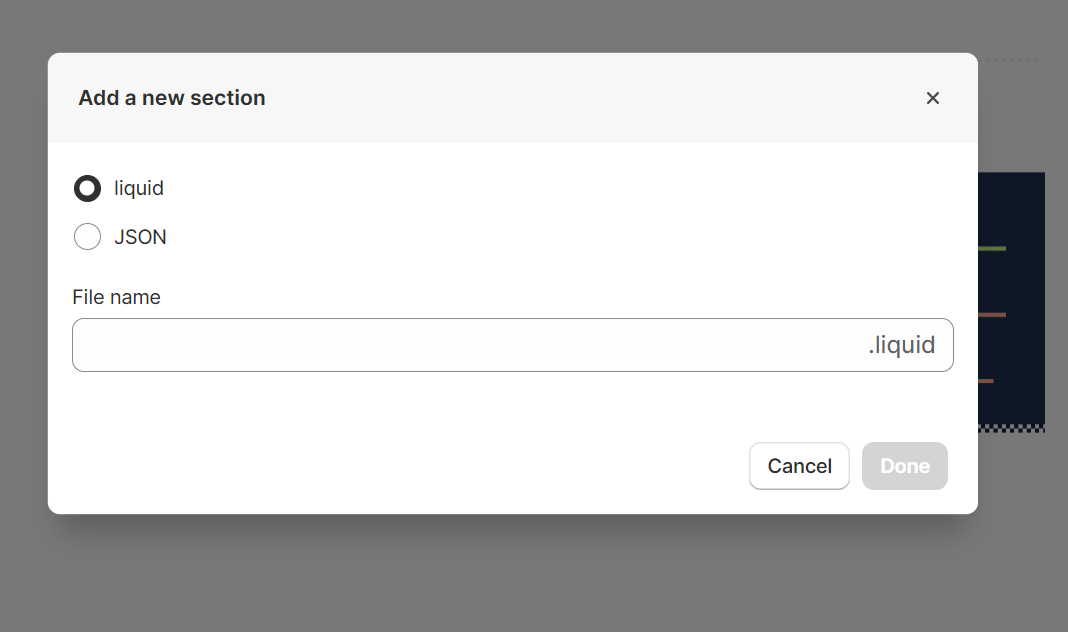Click the lower red line in dark panel

coord(986,381)
